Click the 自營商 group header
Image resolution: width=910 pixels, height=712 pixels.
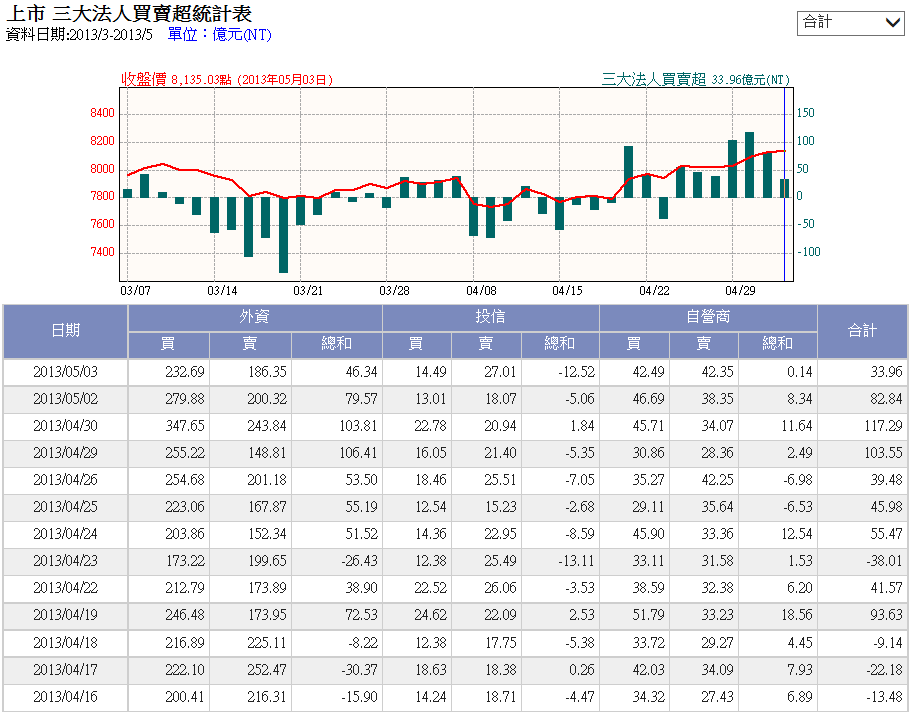tap(708, 317)
